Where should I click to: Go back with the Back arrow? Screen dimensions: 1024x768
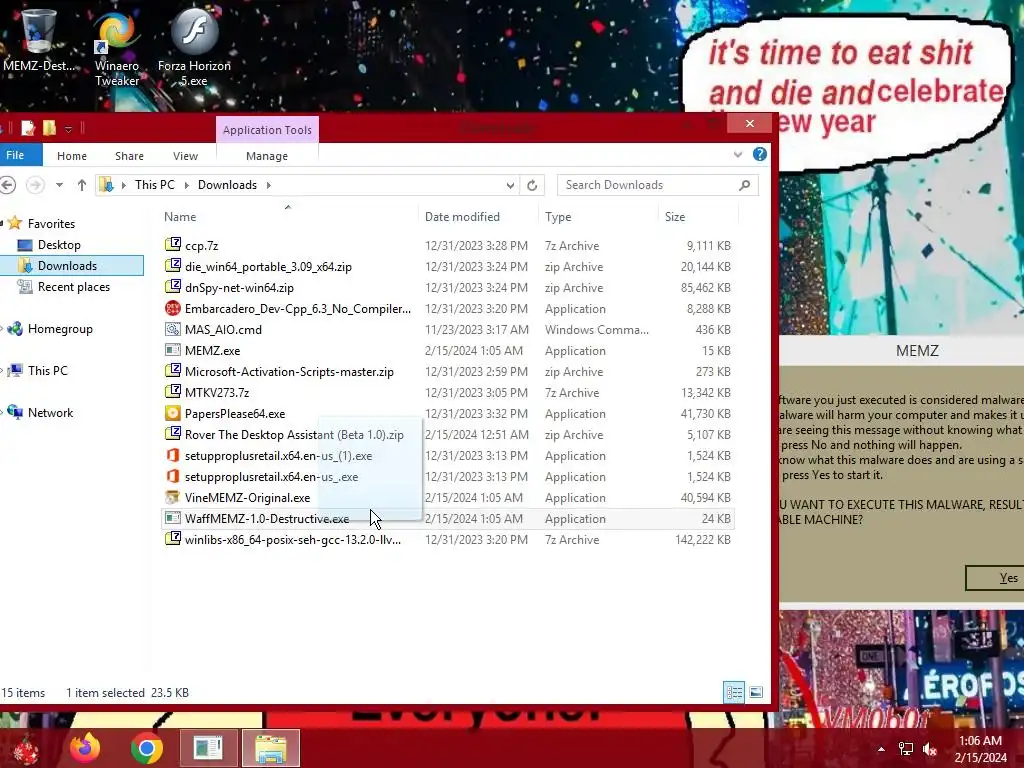(x=8, y=185)
